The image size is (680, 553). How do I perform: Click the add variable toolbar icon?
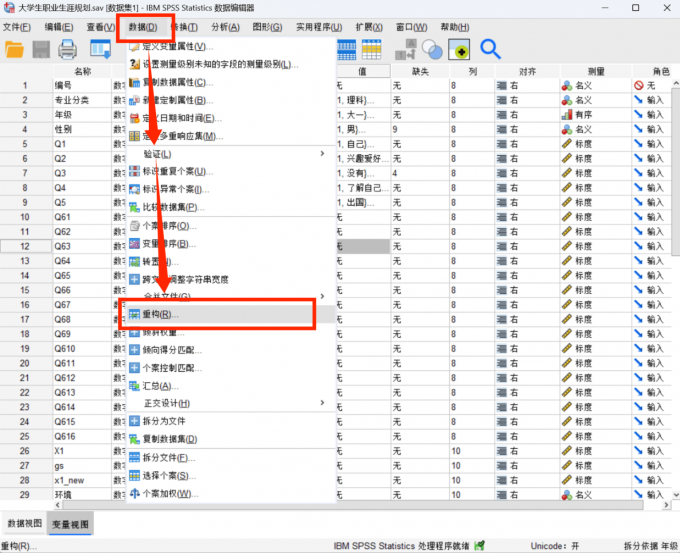click(x=459, y=49)
